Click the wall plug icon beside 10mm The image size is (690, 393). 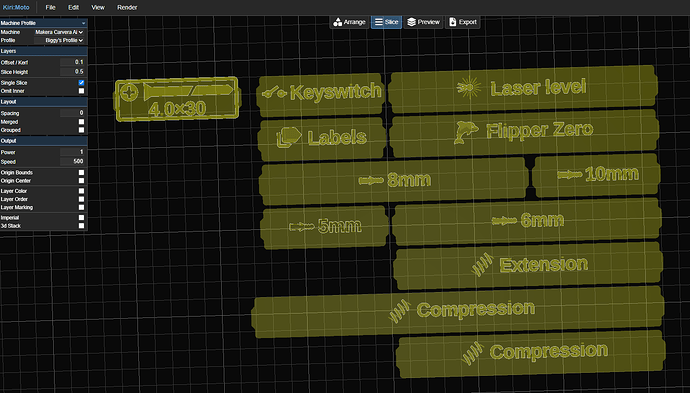[569, 175]
